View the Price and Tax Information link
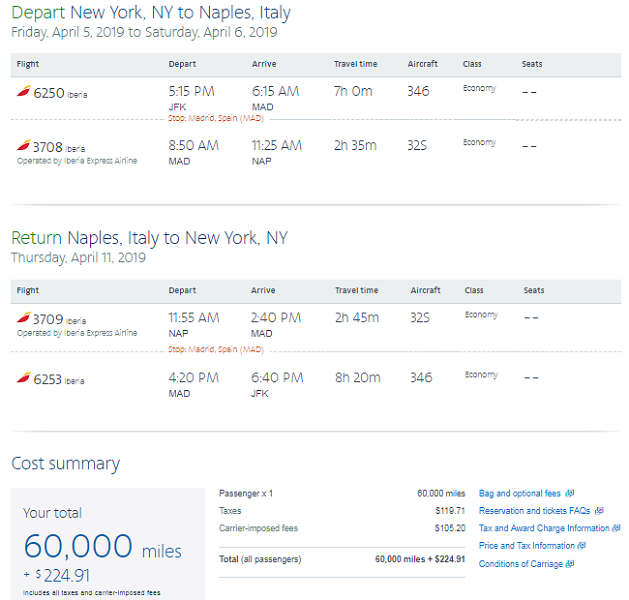Image resolution: width=629 pixels, height=600 pixels. [x=527, y=546]
